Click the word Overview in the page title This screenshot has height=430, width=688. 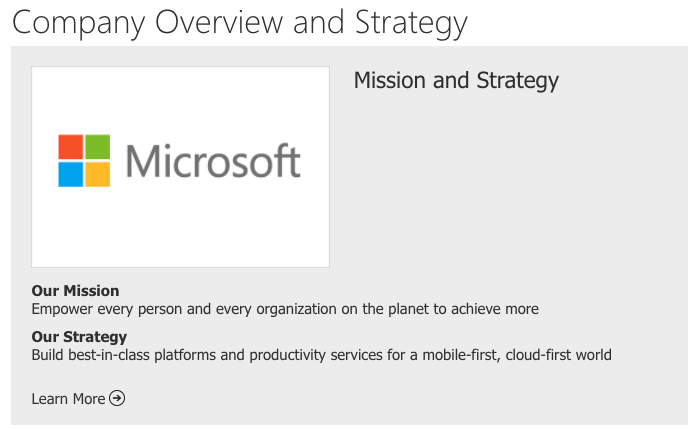pos(219,22)
